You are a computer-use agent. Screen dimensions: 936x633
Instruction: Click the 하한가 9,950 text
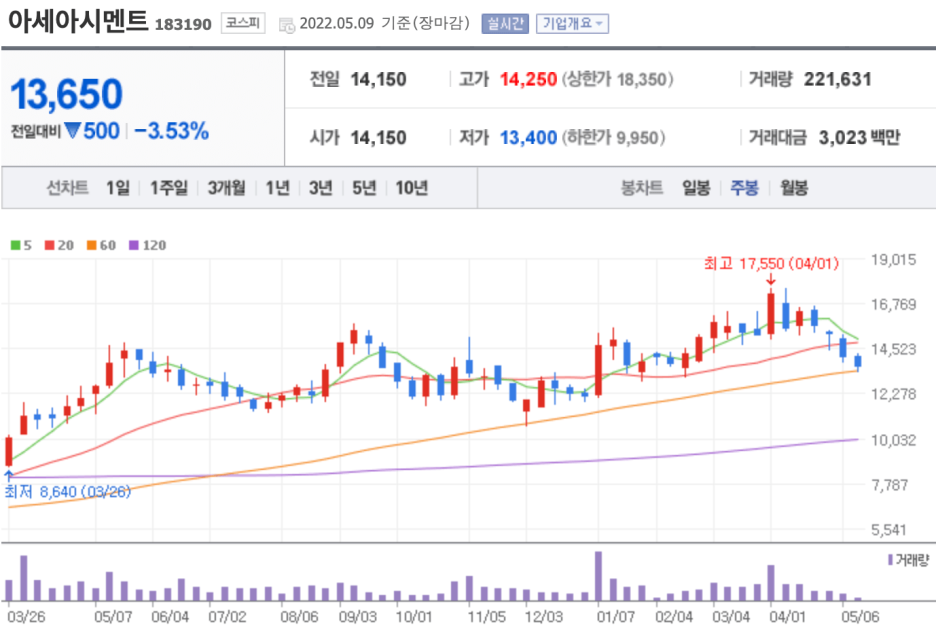[x=613, y=138]
